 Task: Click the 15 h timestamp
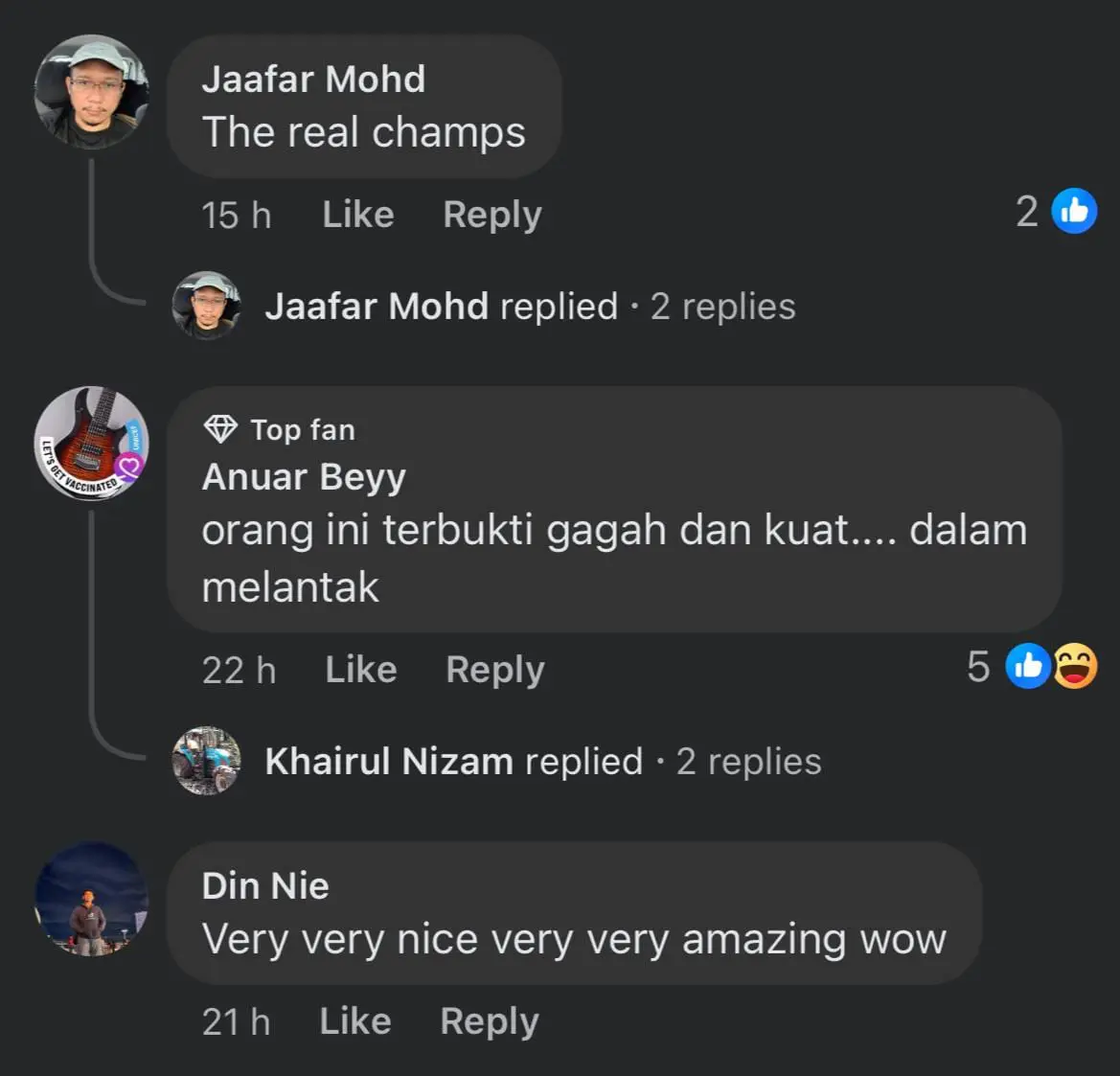[237, 215]
